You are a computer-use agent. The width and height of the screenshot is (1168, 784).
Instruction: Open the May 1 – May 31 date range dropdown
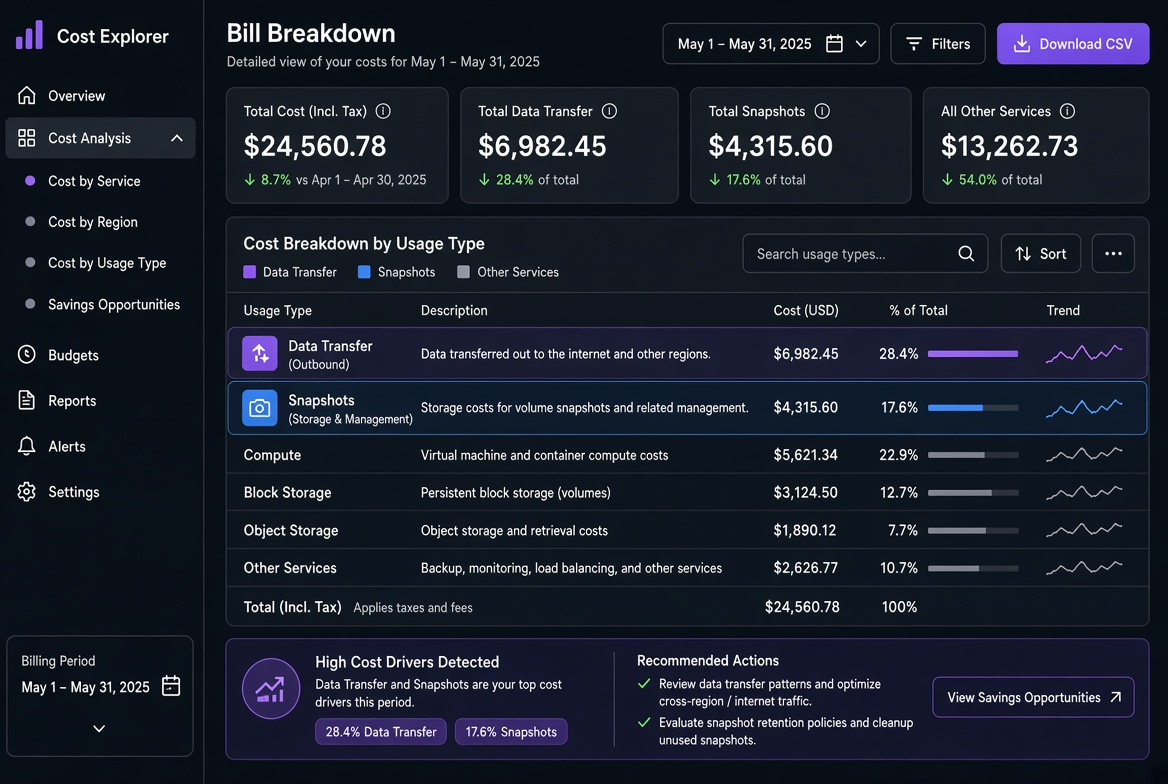click(770, 44)
